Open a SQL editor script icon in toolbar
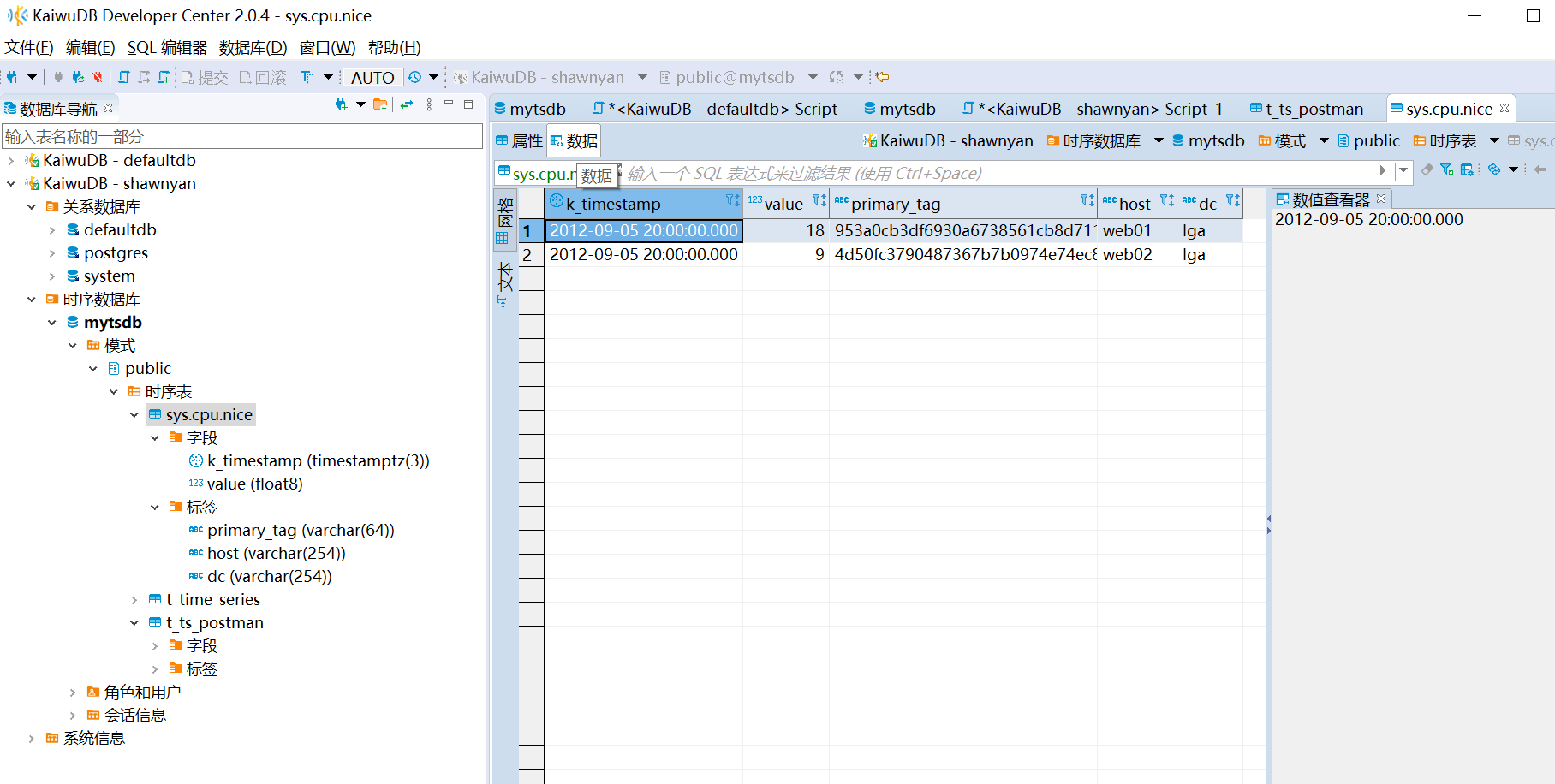This screenshot has height=784, width=1555. pyautogui.click(x=124, y=77)
